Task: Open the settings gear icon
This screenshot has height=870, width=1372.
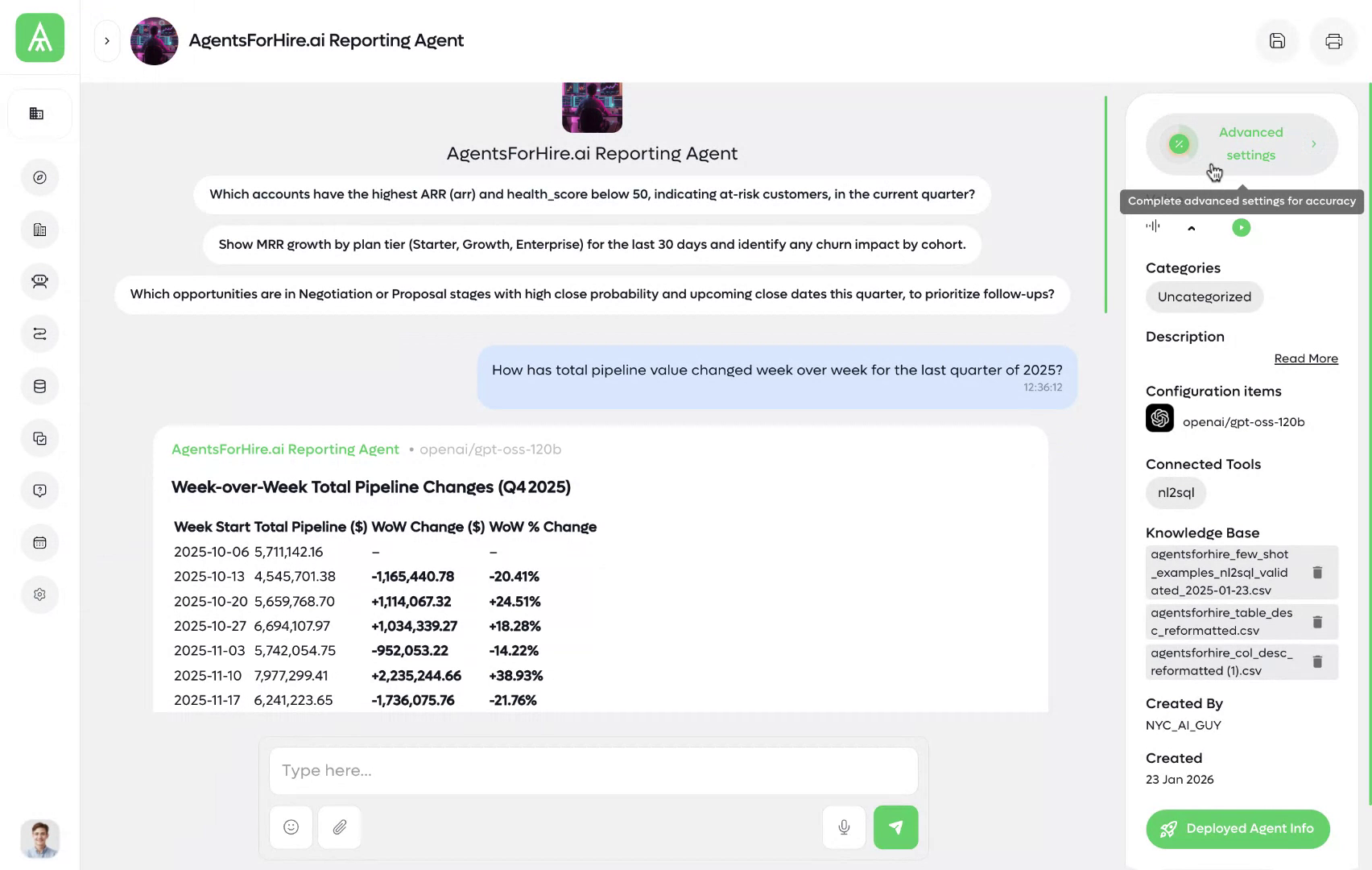Action: click(x=39, y=594)
